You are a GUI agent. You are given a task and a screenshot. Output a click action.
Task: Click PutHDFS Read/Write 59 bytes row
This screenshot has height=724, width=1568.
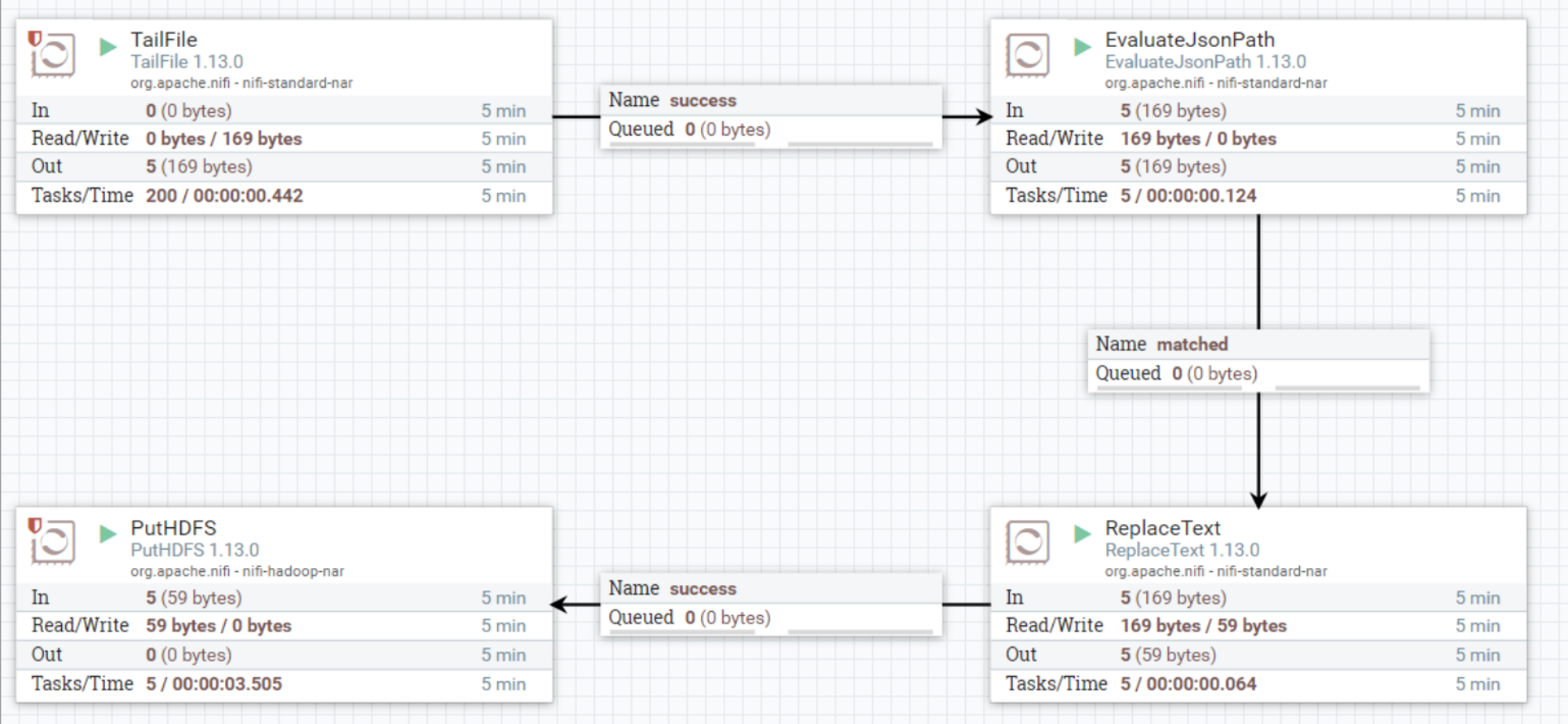[284, 626]
